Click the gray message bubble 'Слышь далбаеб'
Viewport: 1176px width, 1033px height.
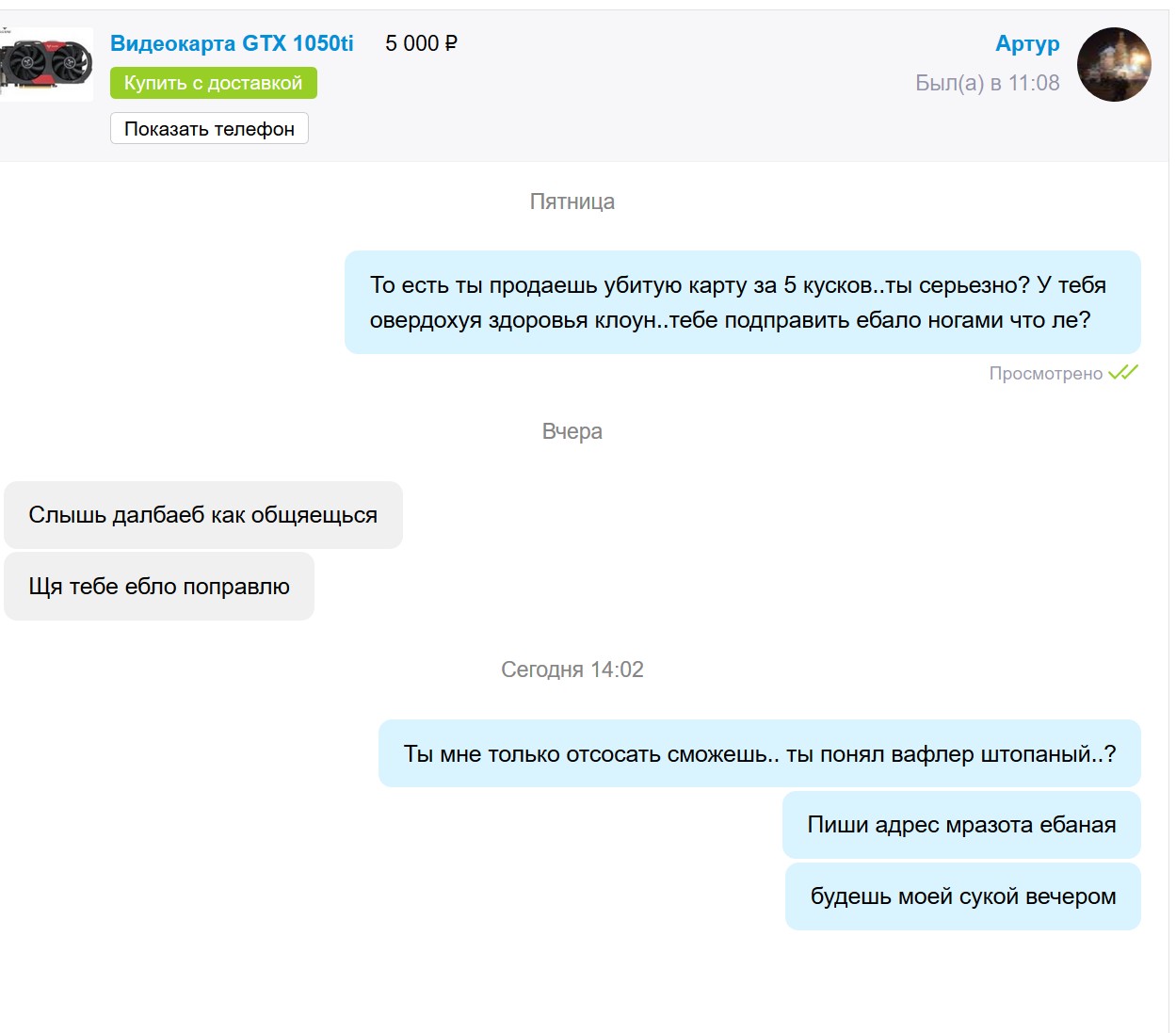coord(203,515)
